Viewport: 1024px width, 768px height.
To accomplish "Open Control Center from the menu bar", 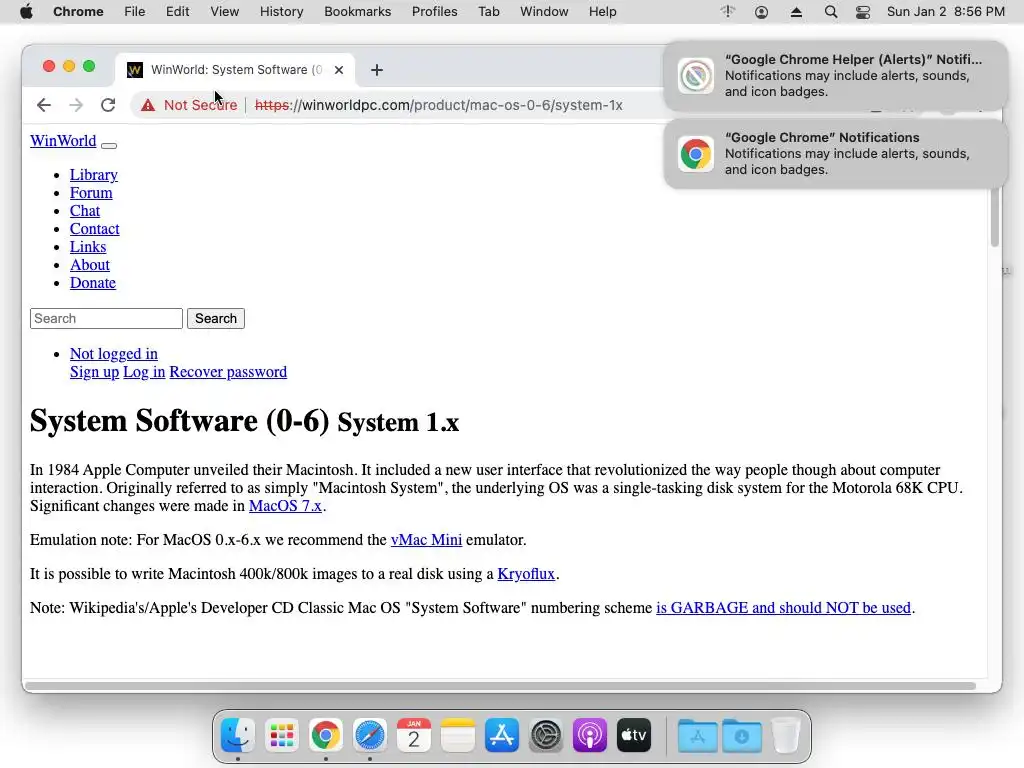I will [x=863, y=12].
